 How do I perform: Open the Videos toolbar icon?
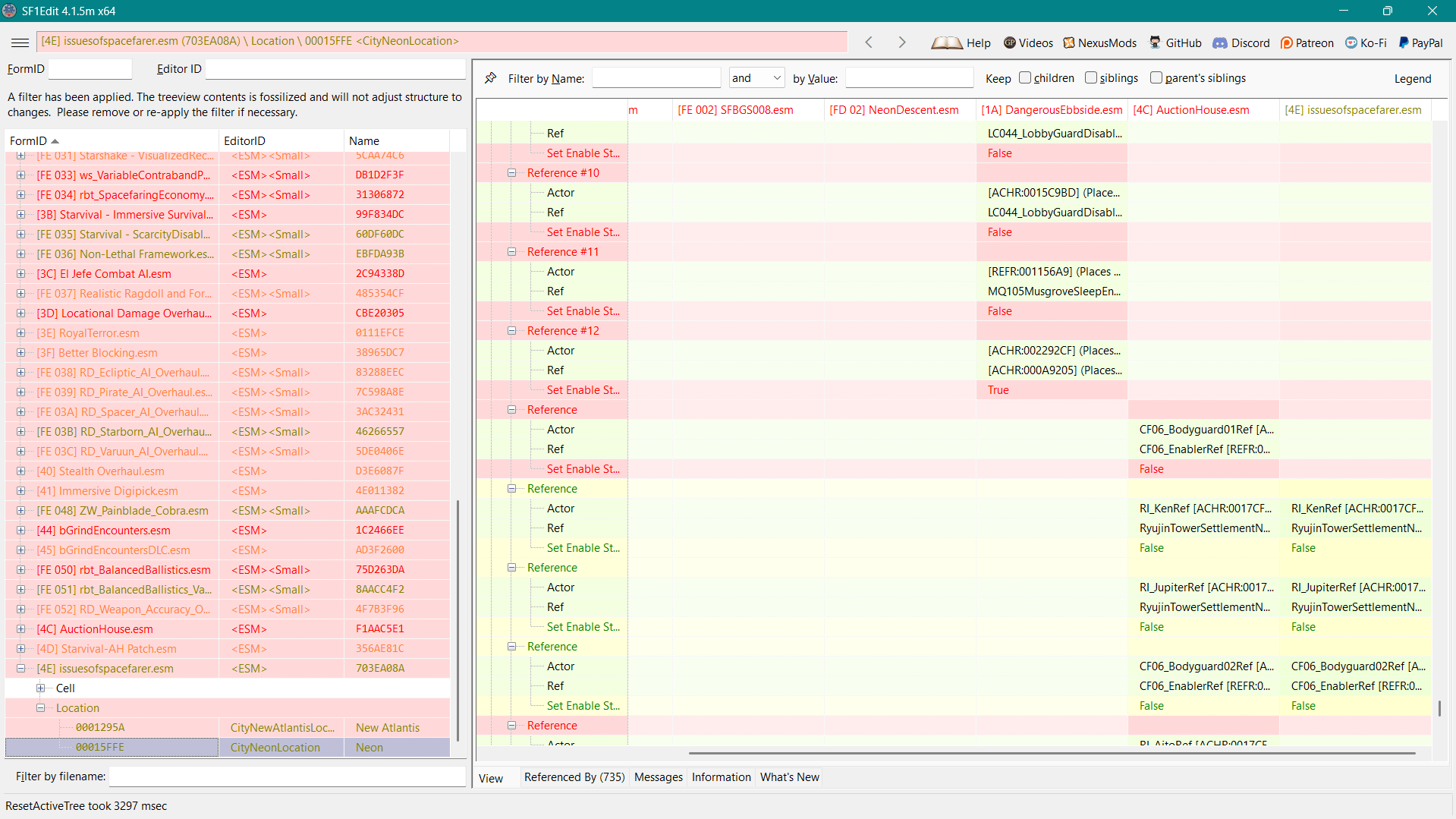pyautogui.click(x=1009, y=43)
